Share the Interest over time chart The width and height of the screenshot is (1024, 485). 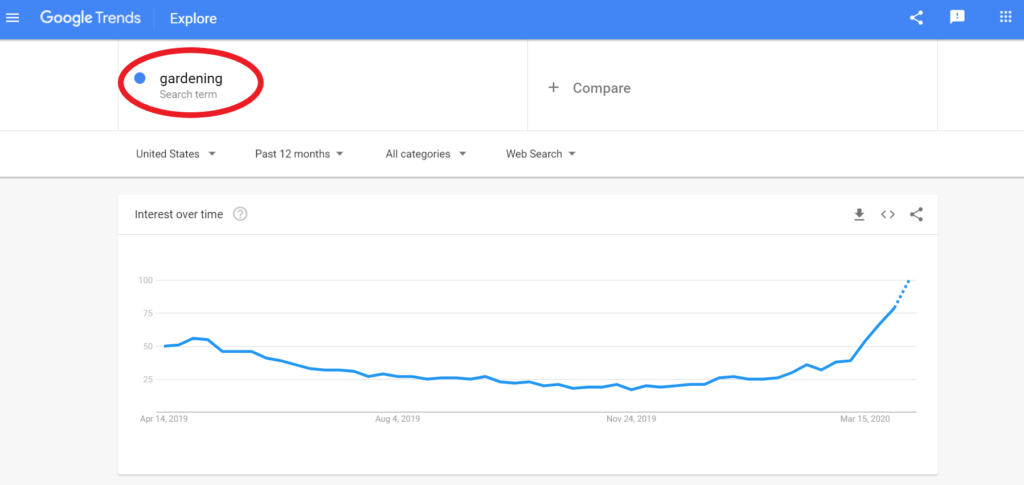pyautogui.click(x=916, y=214)
